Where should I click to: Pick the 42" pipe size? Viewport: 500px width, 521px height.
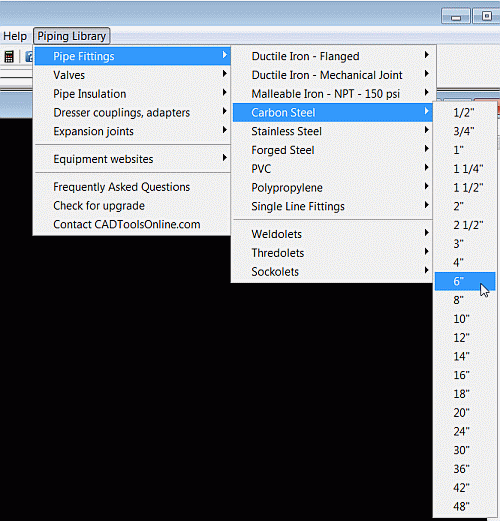pyautogui.click(x=465, y=488)
